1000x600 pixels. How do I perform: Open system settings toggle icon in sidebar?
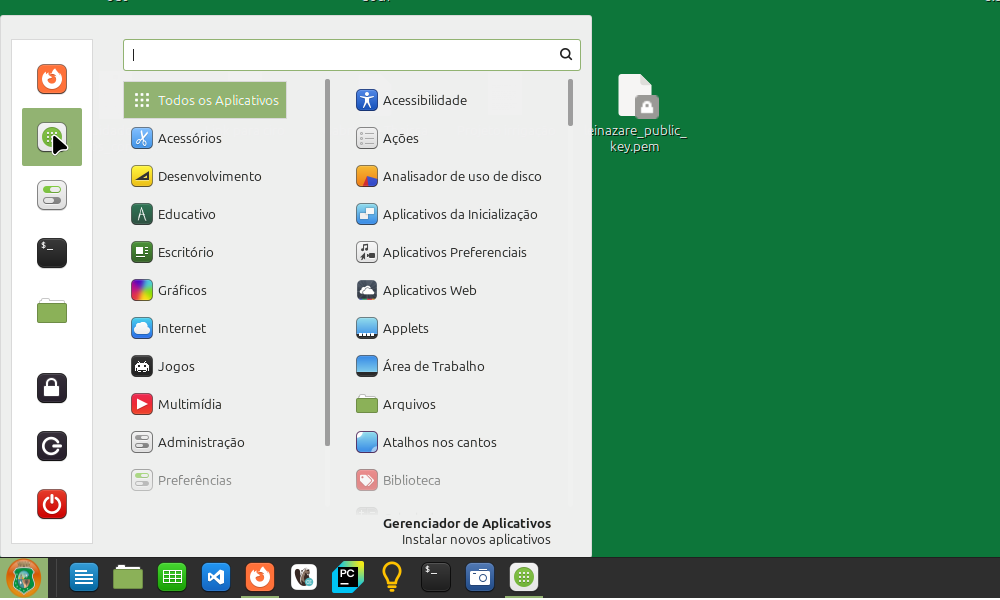point(52,195)
